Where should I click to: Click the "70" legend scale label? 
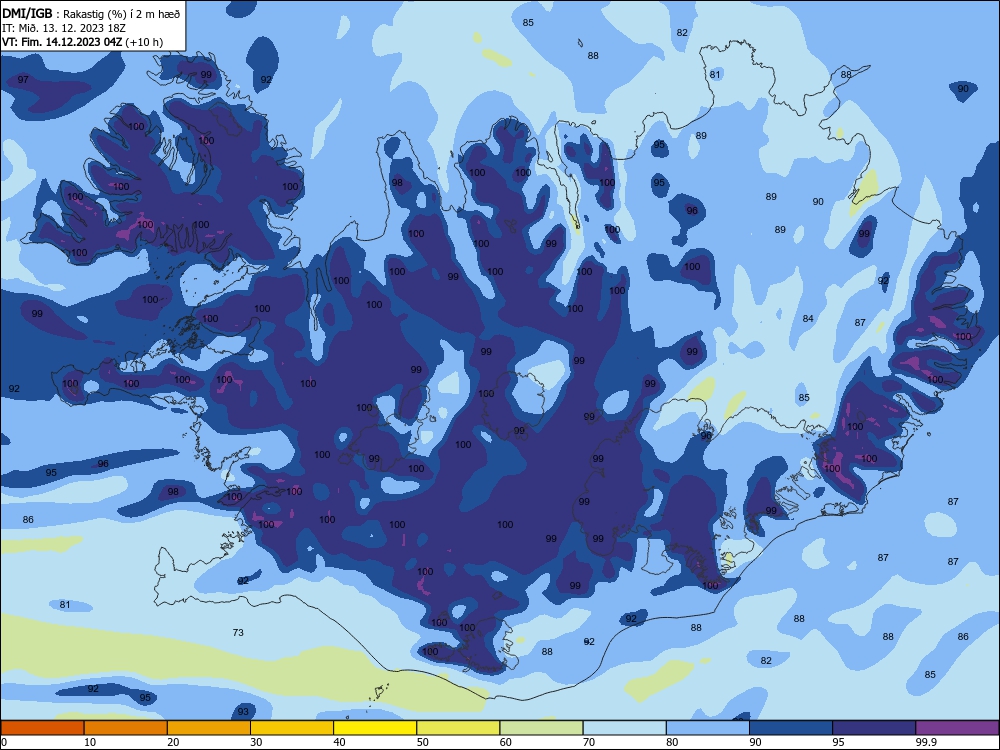[x=589, y=742]
